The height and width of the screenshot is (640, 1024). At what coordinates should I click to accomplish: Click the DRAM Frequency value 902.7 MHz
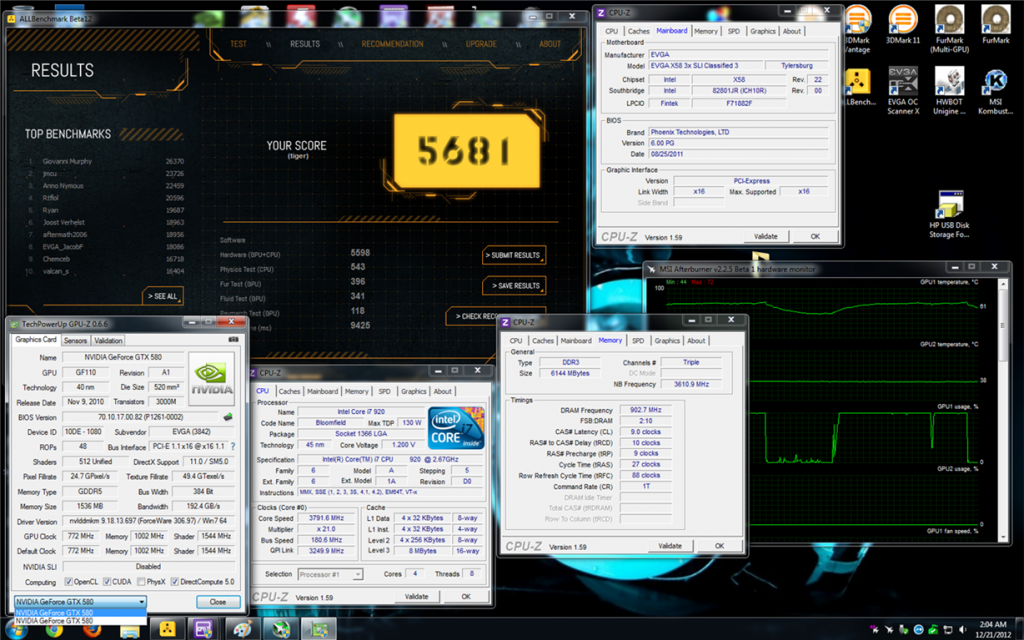(x=646, y=409)
